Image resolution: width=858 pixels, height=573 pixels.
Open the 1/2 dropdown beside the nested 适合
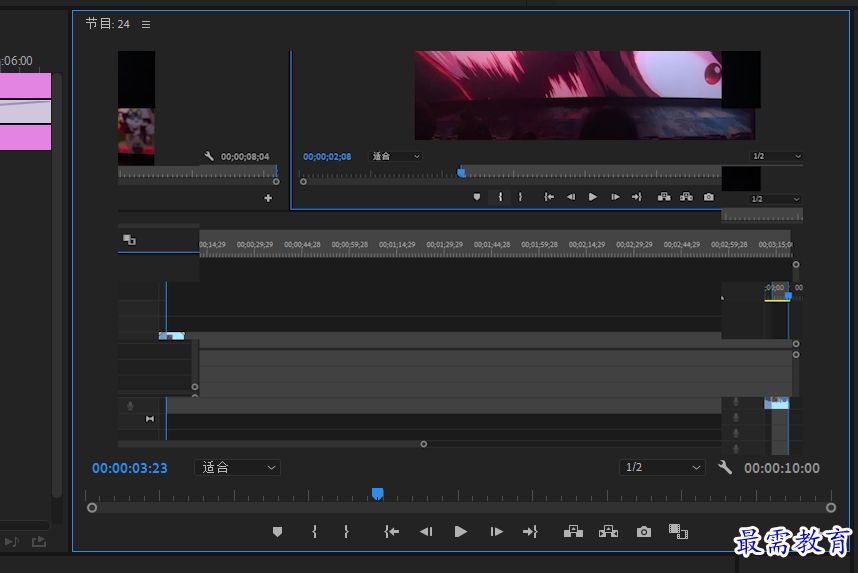tap(776, 157)
